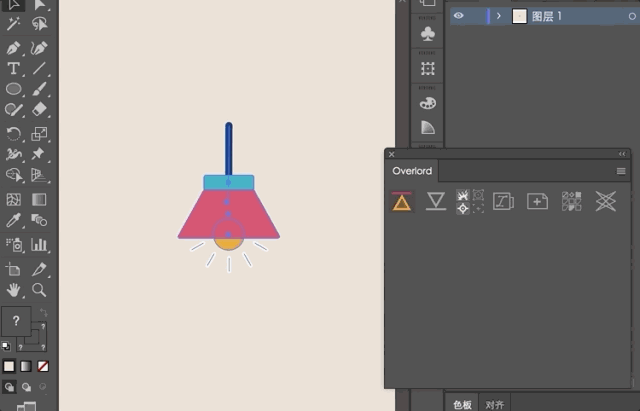
Task: Select the Shape Builder tool
Action: coord(13,175)
